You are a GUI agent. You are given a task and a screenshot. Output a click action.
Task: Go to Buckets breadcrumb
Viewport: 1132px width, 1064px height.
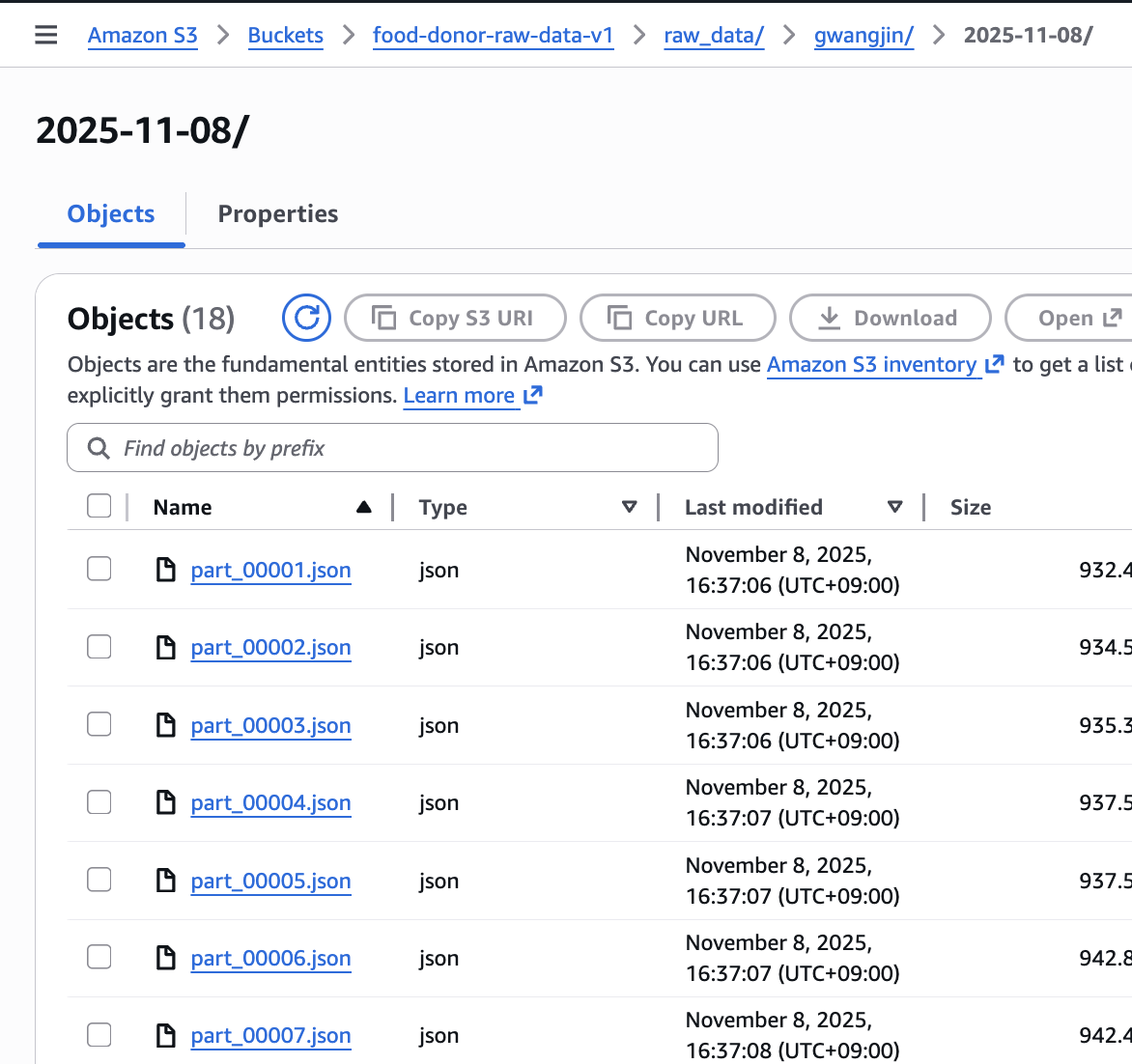pos(286,36)
